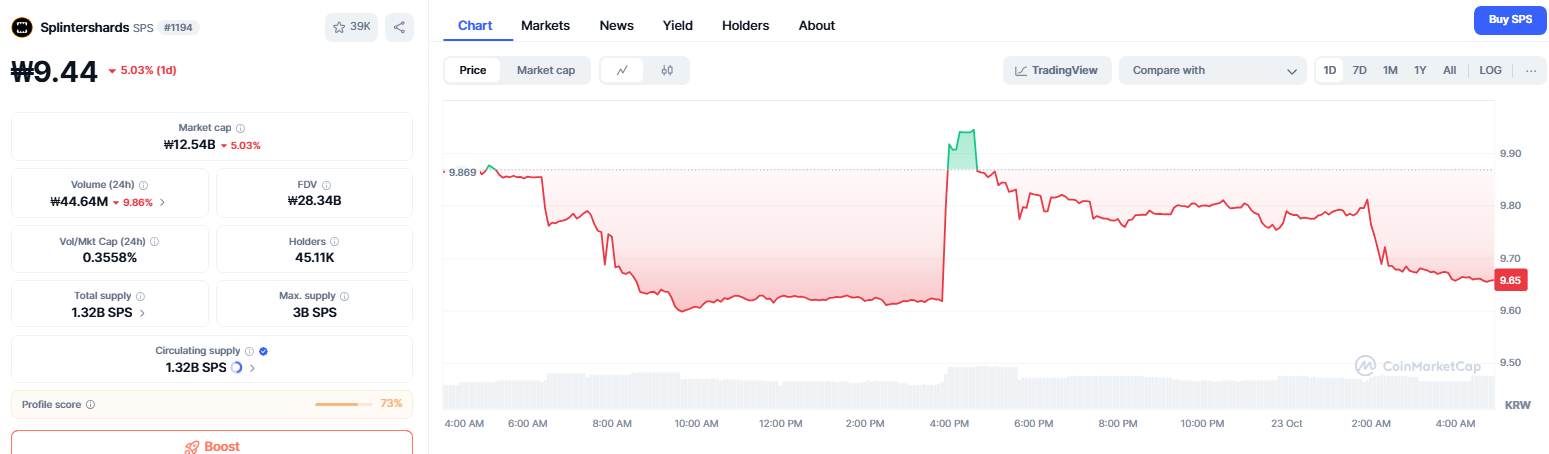This screenshot has height=454, width=1549.
Task: Add to watchlist with the 39K star button
Action: click(351, 28)
